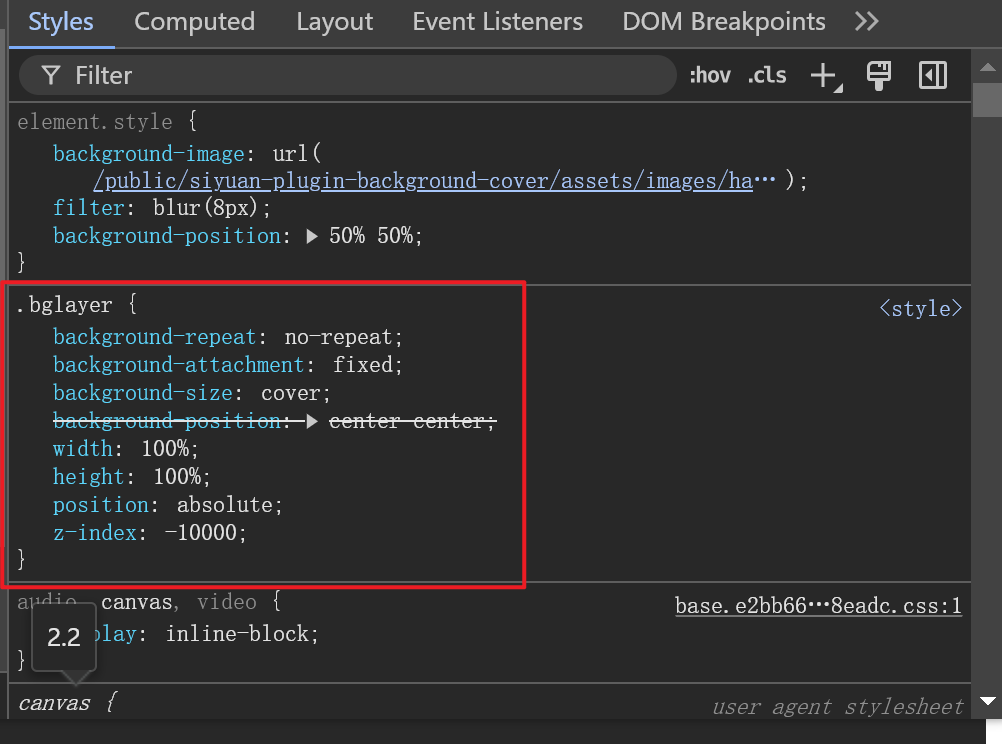
Task: Open the paintbrush rendering emulation icon
Action: click(x=879, y=75)
